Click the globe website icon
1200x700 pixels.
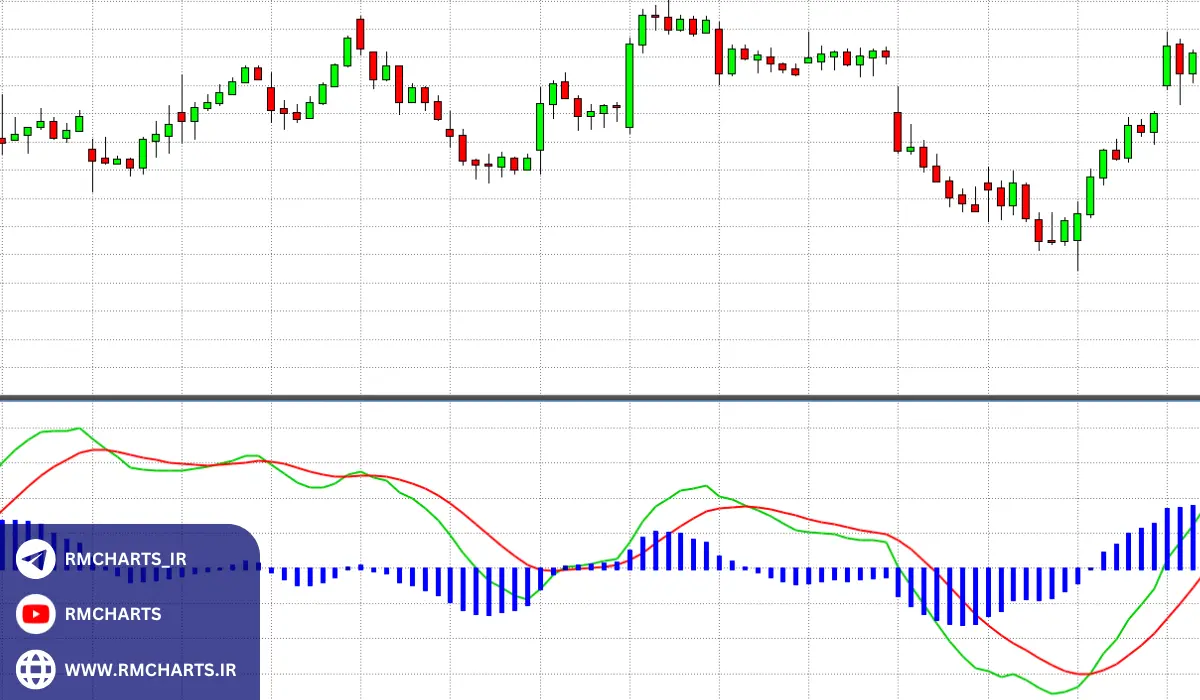36,668
